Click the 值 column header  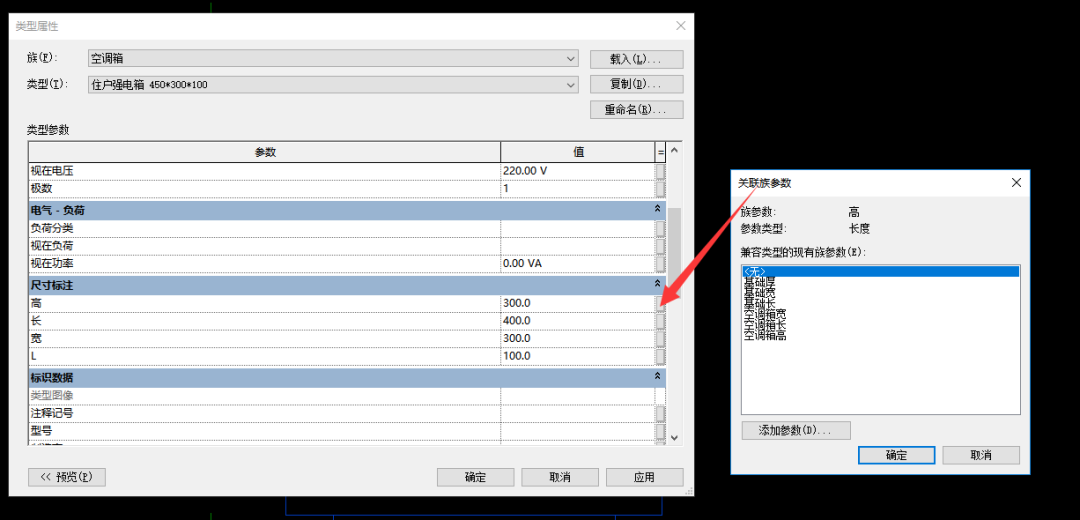(x=578, y=152)
